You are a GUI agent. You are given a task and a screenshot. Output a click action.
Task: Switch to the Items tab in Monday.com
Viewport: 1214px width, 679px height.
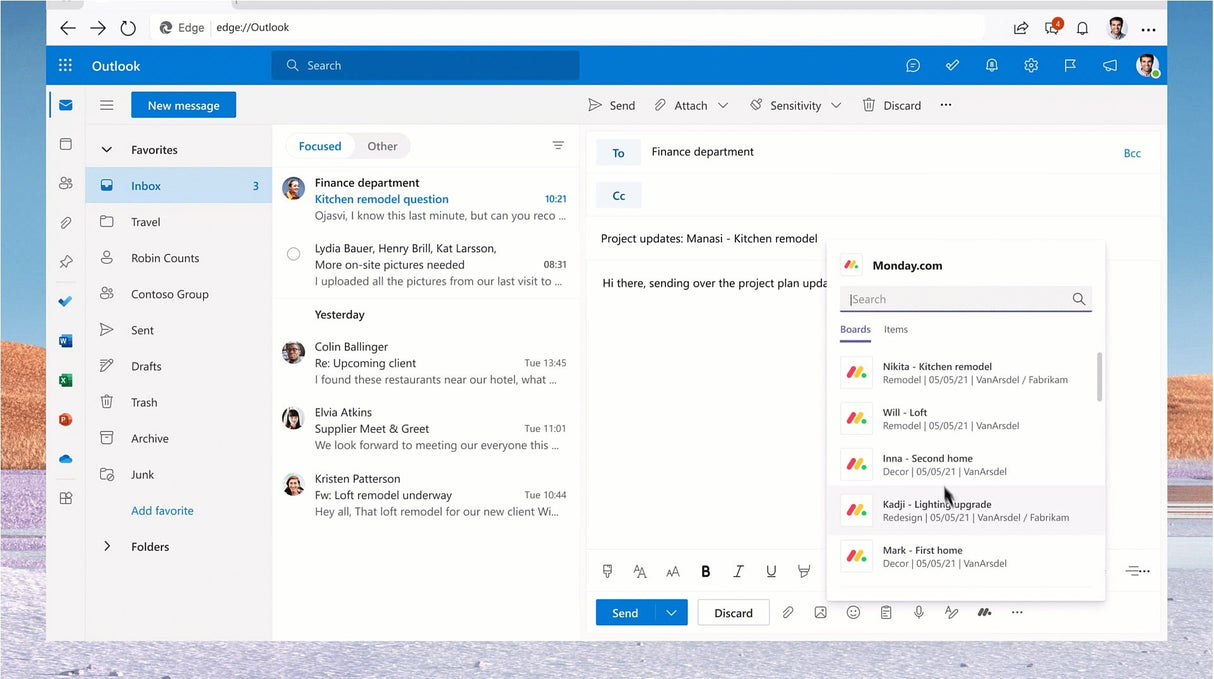895,330
